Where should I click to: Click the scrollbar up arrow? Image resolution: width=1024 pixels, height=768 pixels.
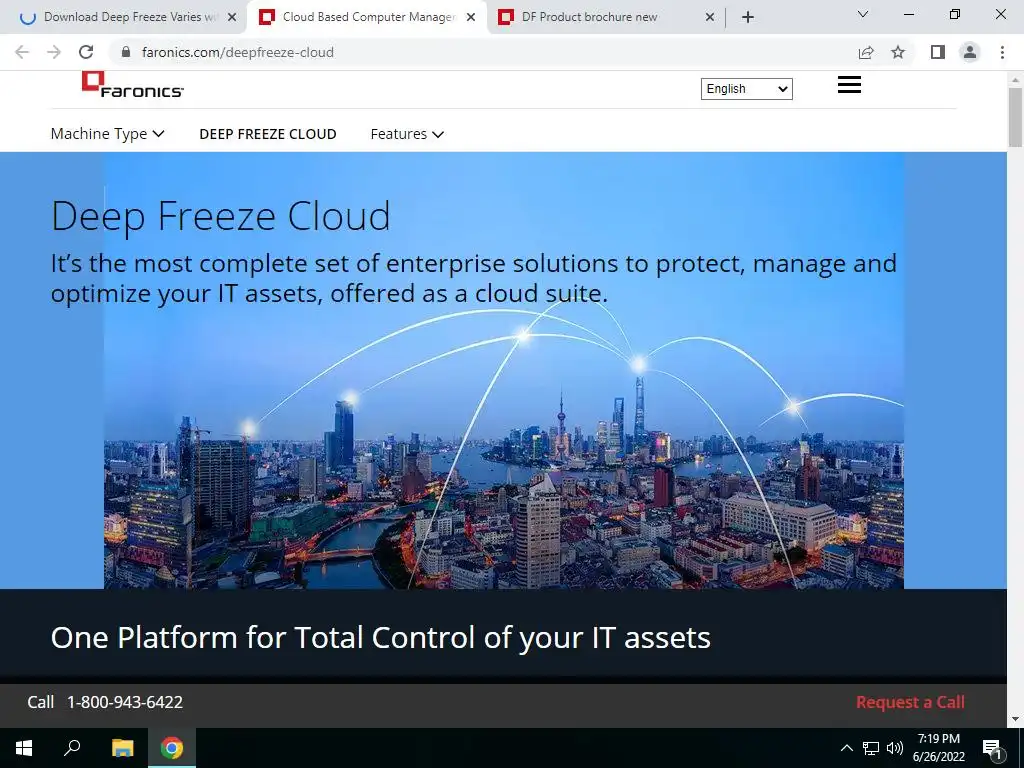pyautogui.click(x=1015, y=80)
